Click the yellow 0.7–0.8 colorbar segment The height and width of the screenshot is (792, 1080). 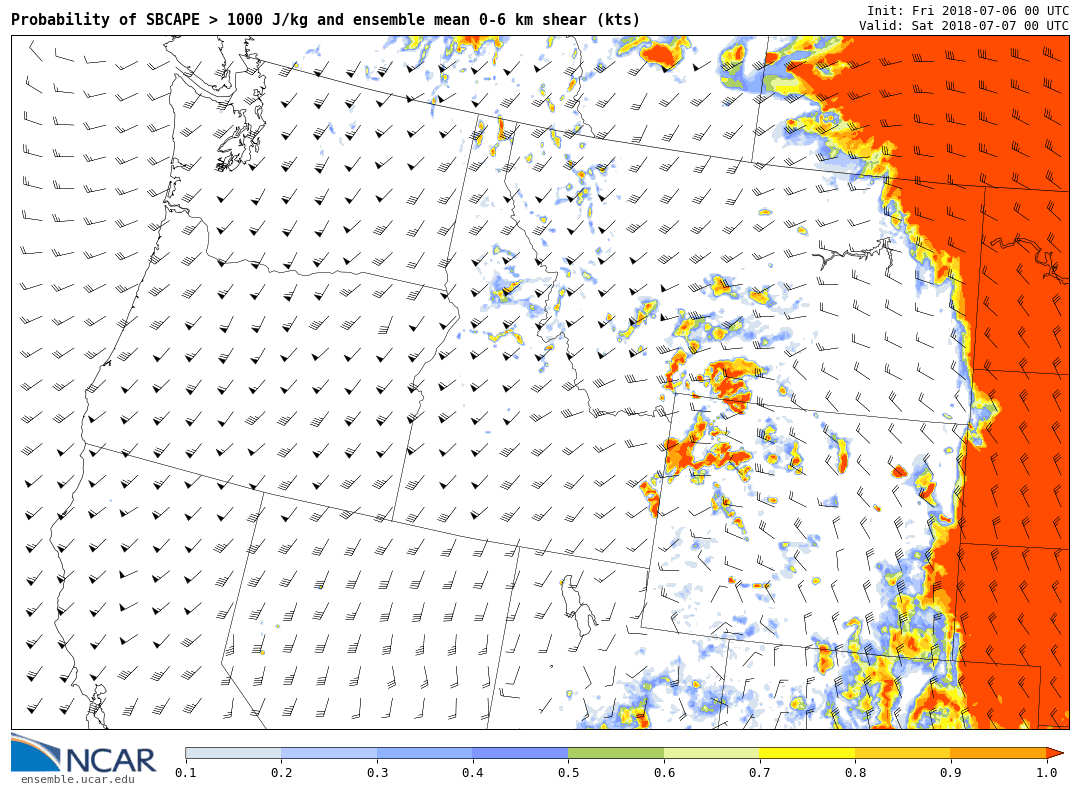(x=807, y=753)
